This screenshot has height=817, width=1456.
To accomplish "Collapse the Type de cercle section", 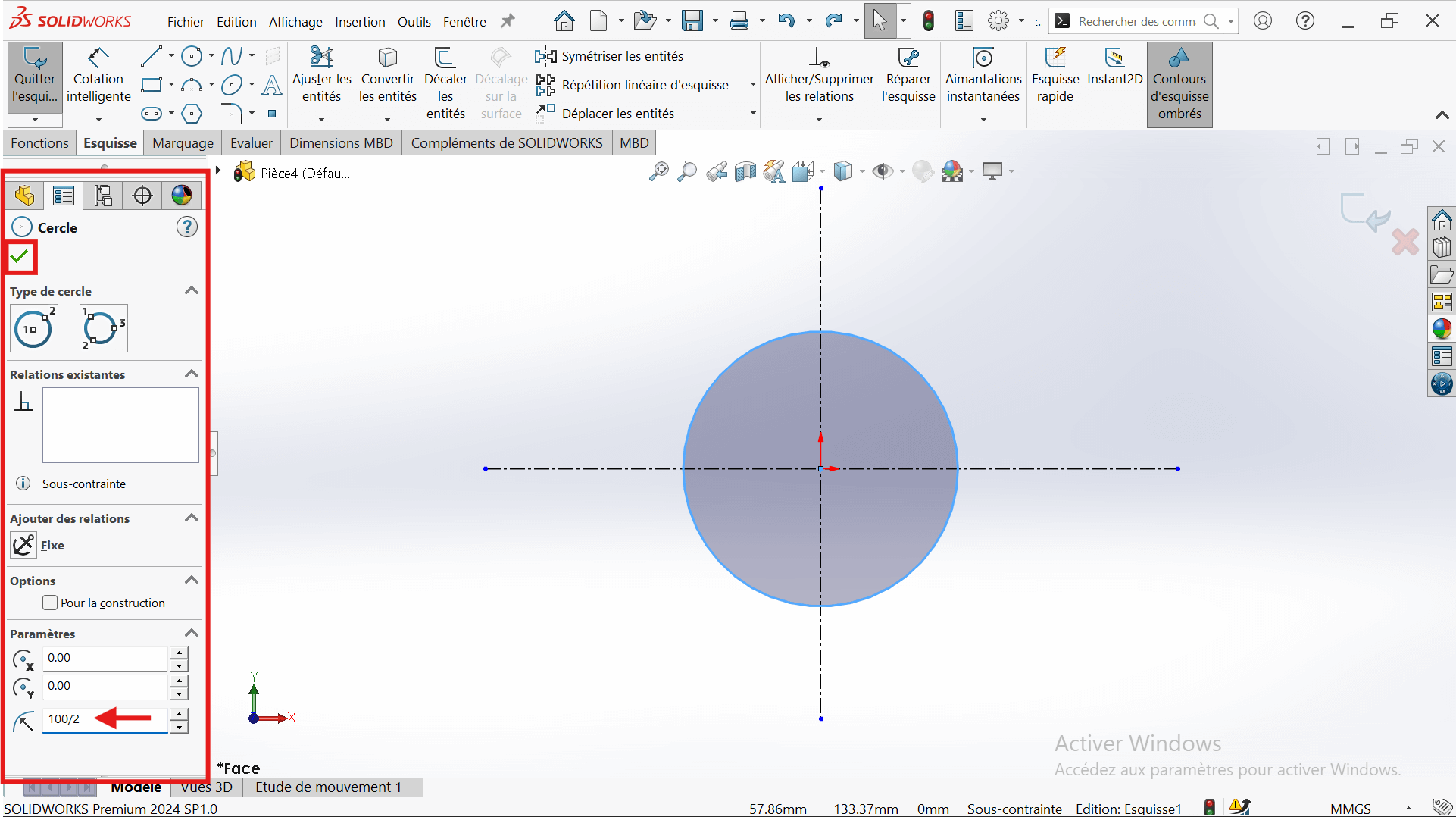I will click(x=192, y=291).
